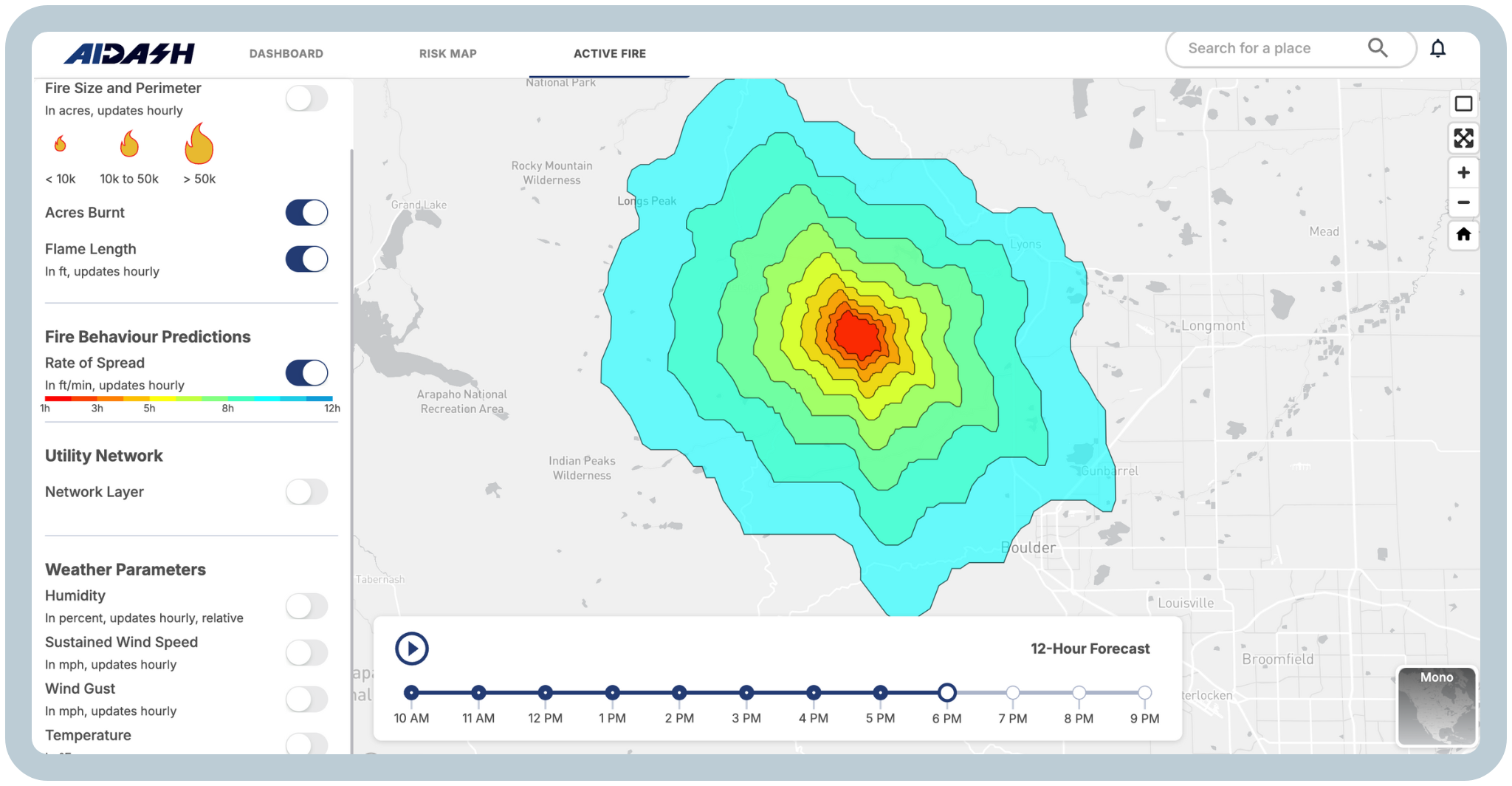Turn on the Humidity toggle
This screenshot has height=786, width=1512.
(x=306, y=606)
